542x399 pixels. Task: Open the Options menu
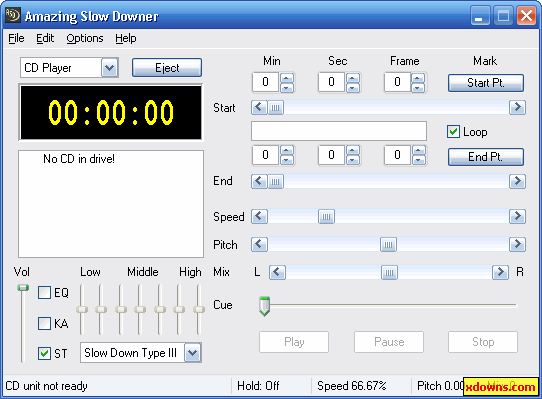(x=85, y=38)
